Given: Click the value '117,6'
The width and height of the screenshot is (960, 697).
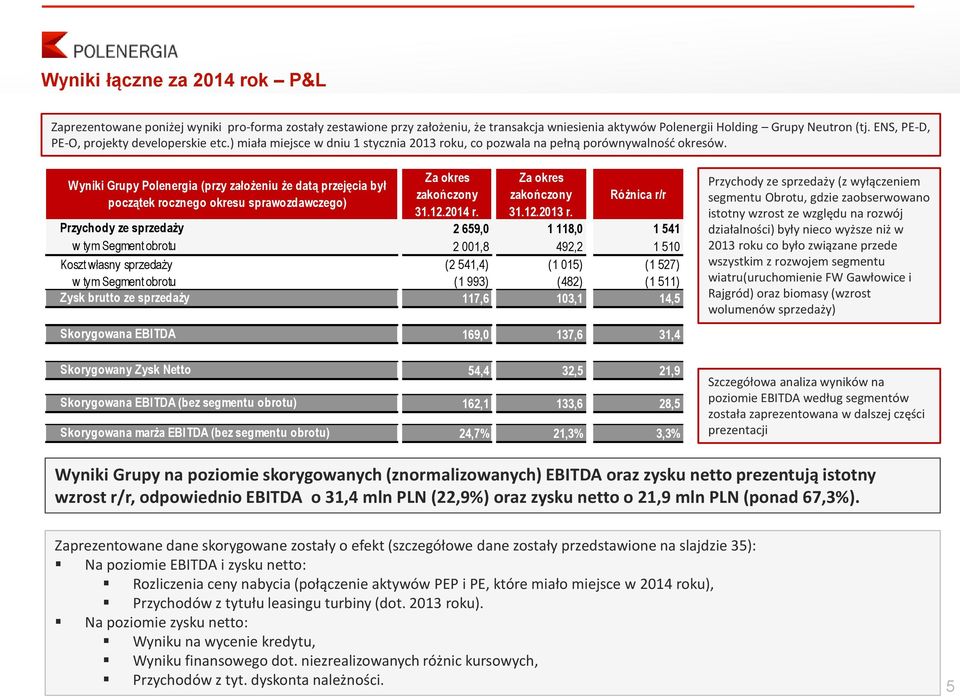Looking at the screenshot, I should coord(476,298).
